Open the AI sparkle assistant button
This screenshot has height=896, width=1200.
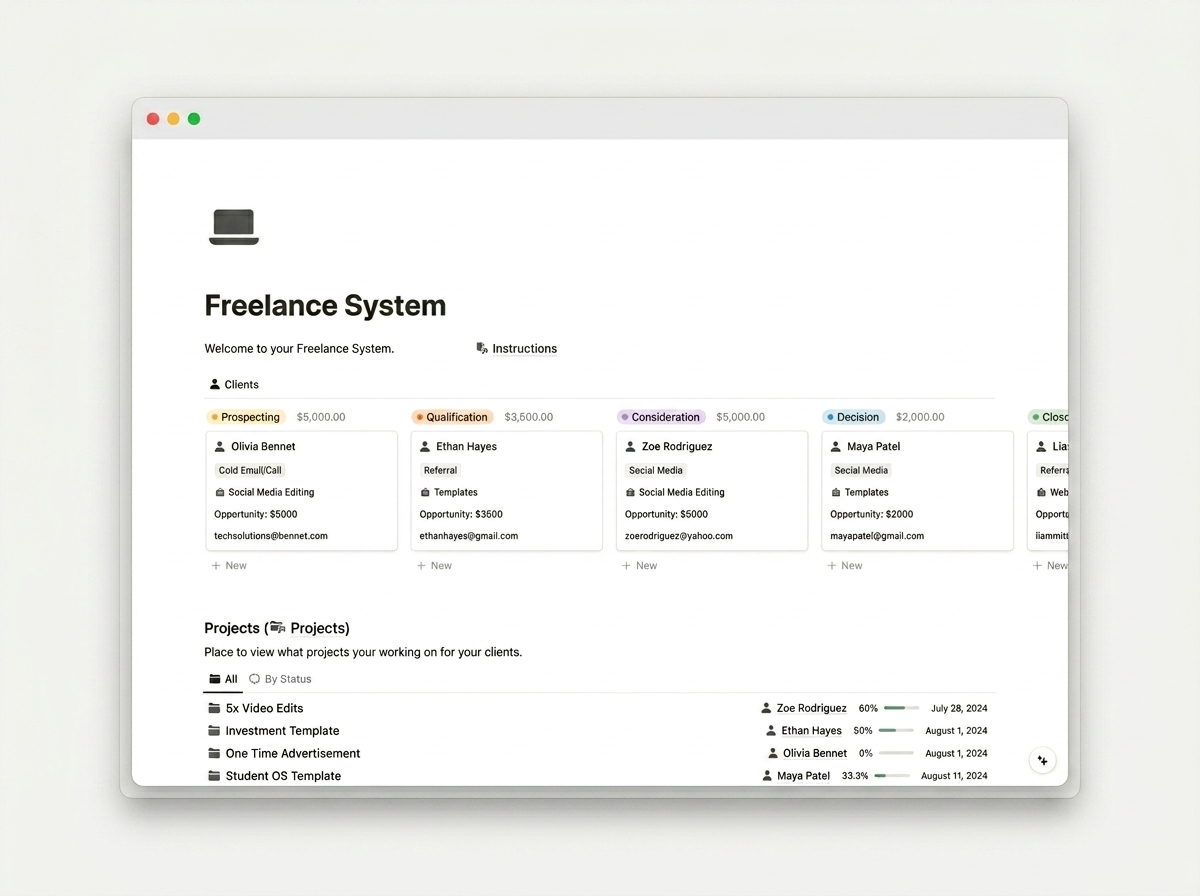pyautogui.click(x=1042, y=761)
